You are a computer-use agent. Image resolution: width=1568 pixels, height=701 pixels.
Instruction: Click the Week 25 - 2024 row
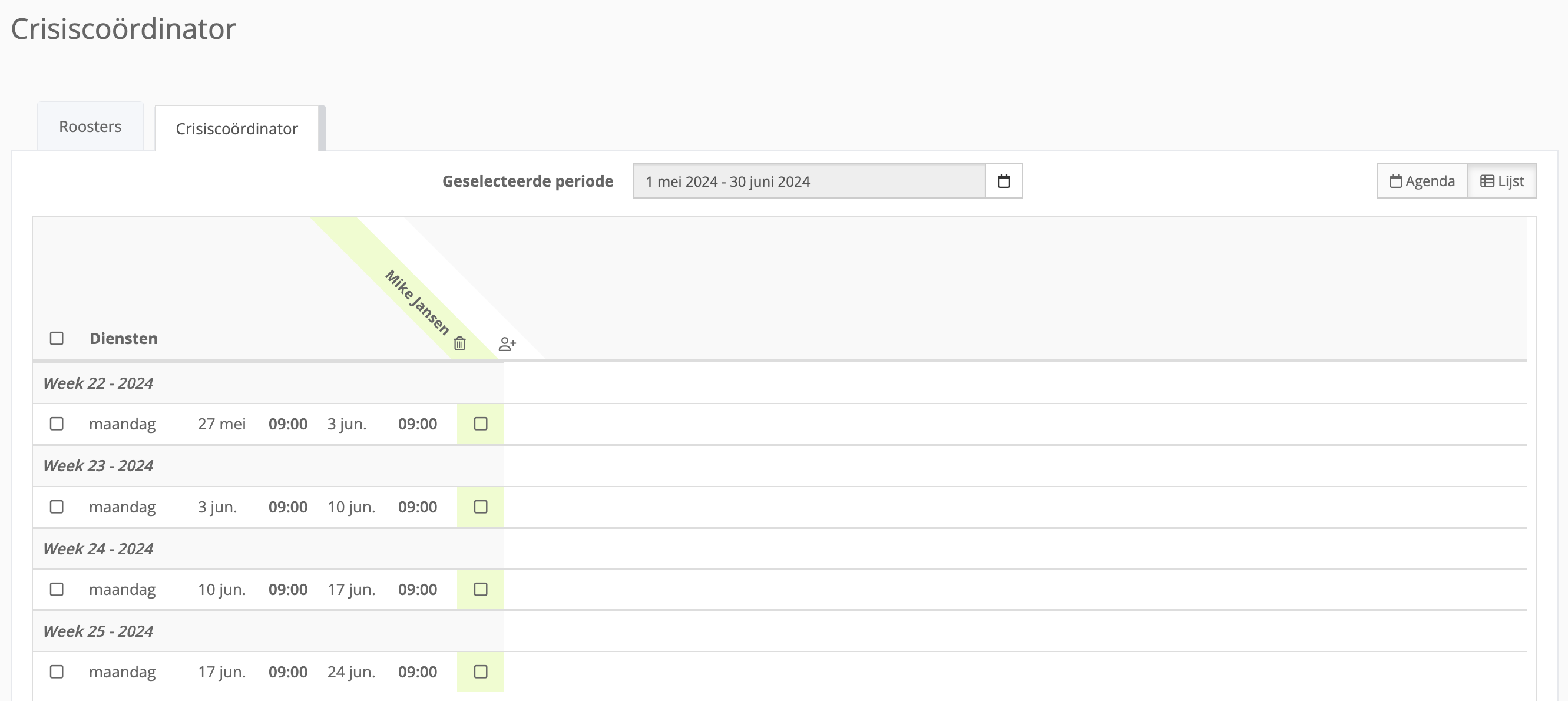pyautogui.click(x=268, y=631)
